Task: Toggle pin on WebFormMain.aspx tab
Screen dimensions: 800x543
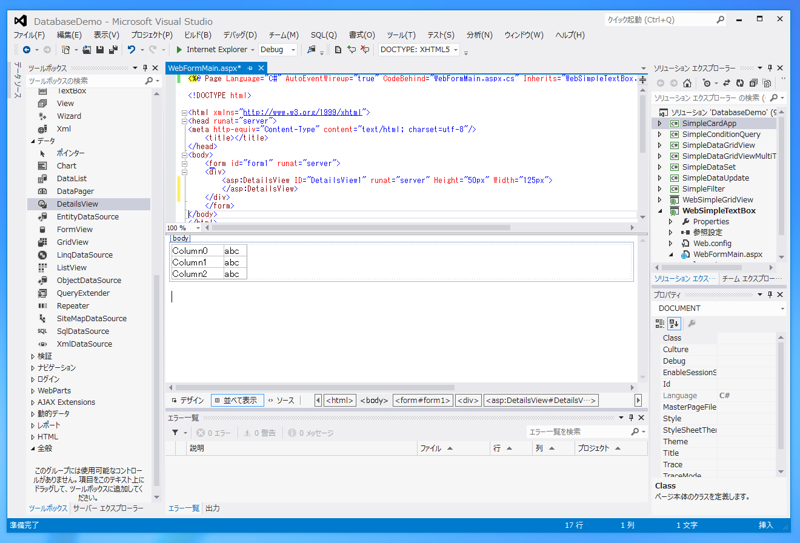Action: (x=250, y=68)
